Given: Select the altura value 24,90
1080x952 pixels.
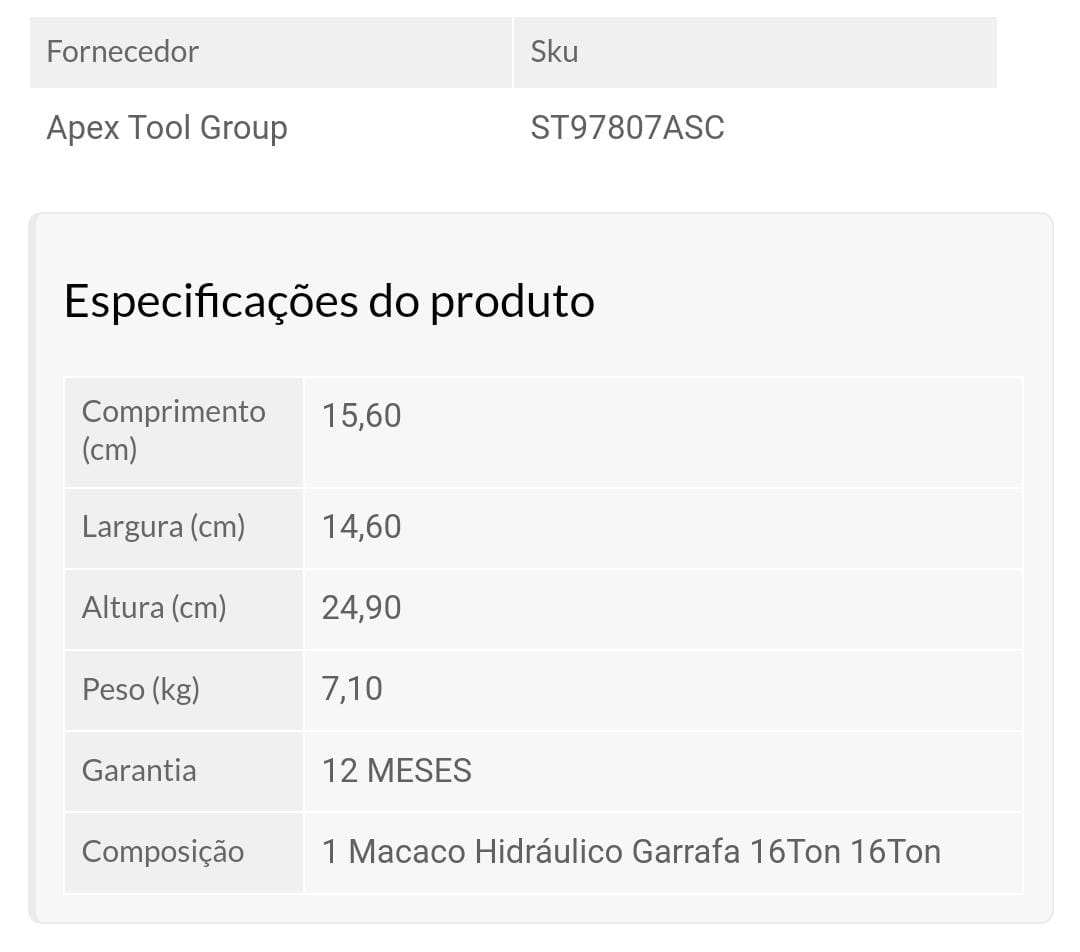Looking at the screenshot, I should pos(362,608).
